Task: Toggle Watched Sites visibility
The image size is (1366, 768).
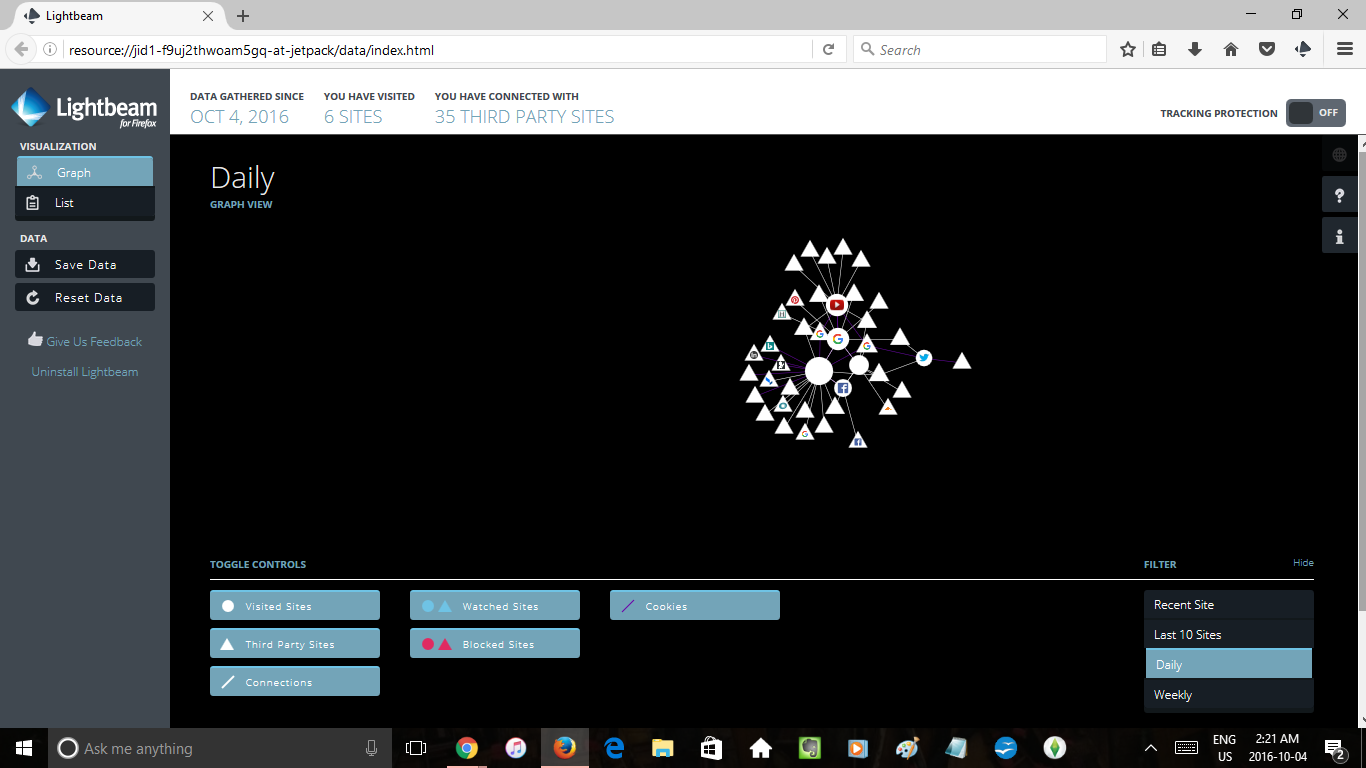Action: pyautogui.click(x=495, y=606)
